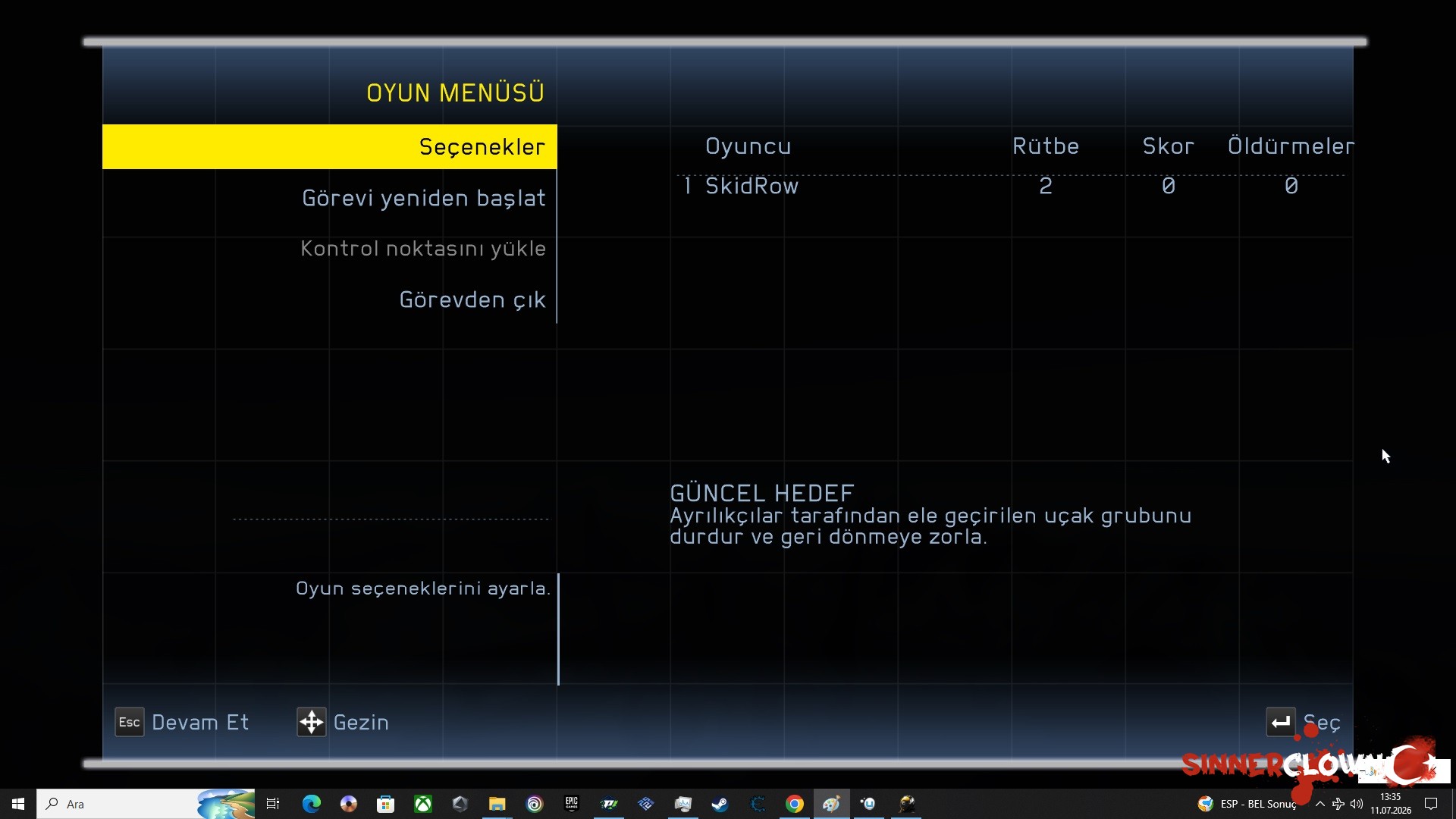Click the airplane mode tray icon
Viewport: 1456px width, 819px height.
pyautogui.click(x=1338, y=804)
